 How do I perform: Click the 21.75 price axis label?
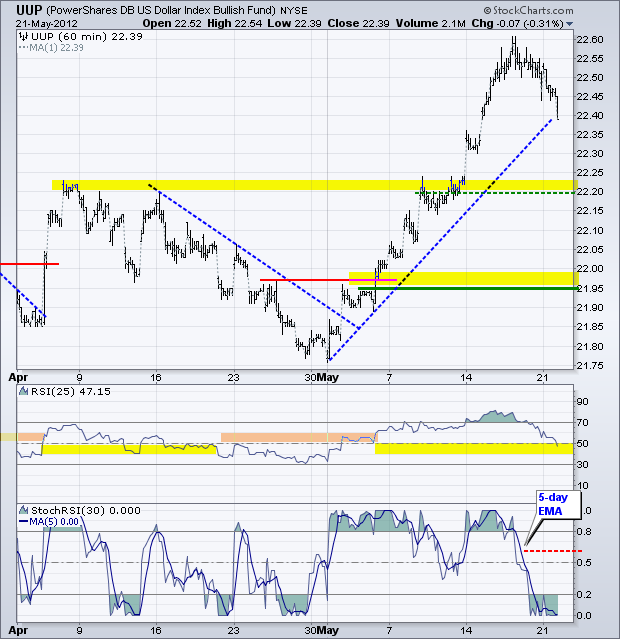click(589, 365)
